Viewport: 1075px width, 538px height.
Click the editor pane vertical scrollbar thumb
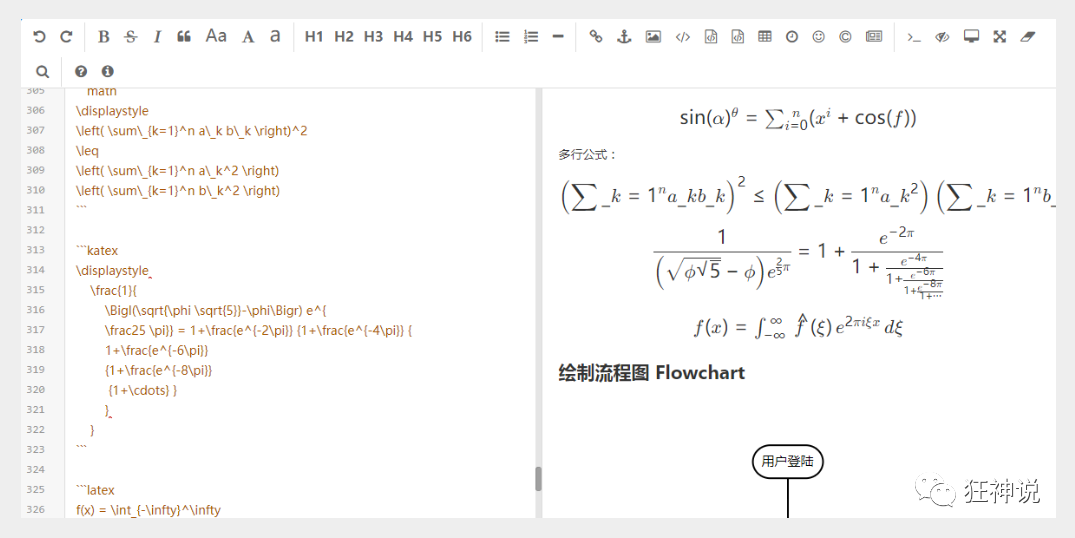[538, 479]
